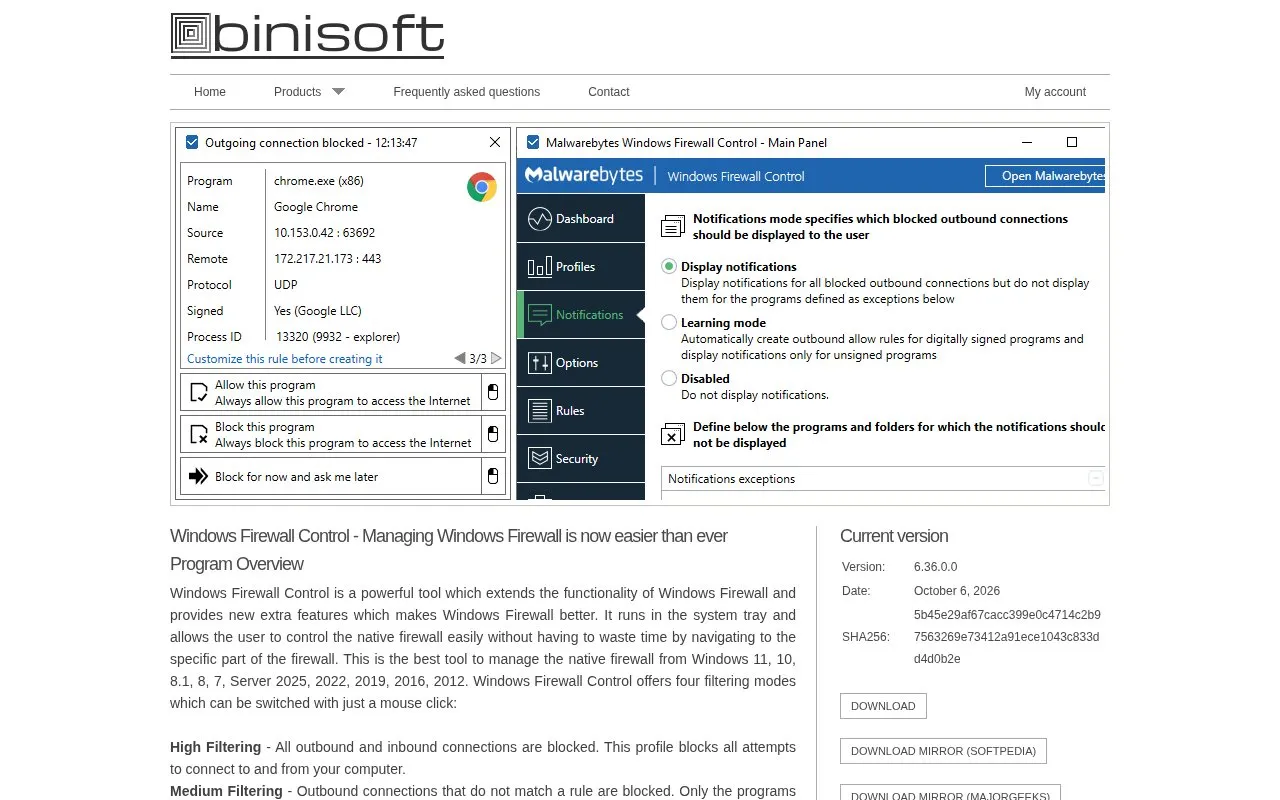
Task: Click the Options sliders icon
Action: tap(540, 363)
